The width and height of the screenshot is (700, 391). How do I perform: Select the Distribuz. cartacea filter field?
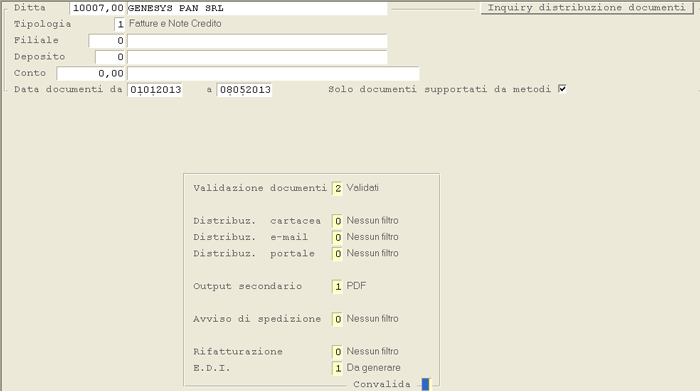point(338,221)
